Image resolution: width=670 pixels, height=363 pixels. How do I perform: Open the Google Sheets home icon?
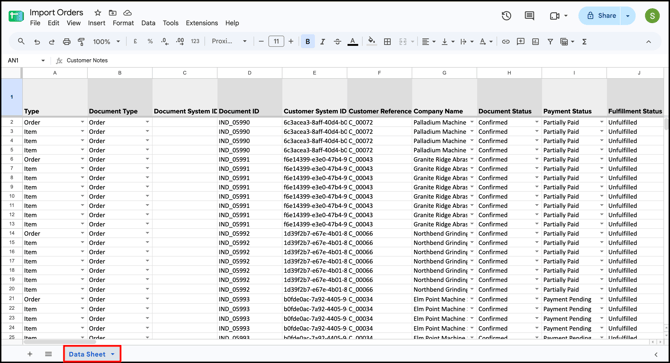coord(16,16)
